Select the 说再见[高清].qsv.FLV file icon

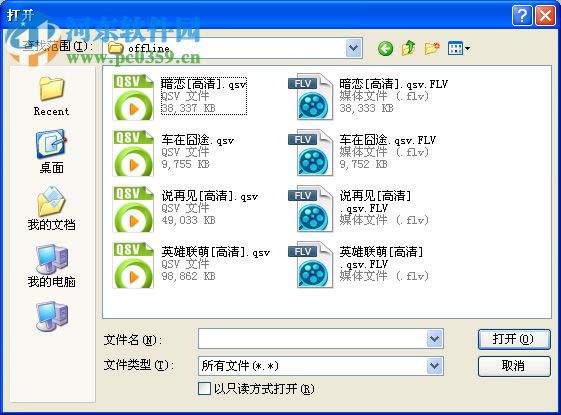tap(311, 209)
